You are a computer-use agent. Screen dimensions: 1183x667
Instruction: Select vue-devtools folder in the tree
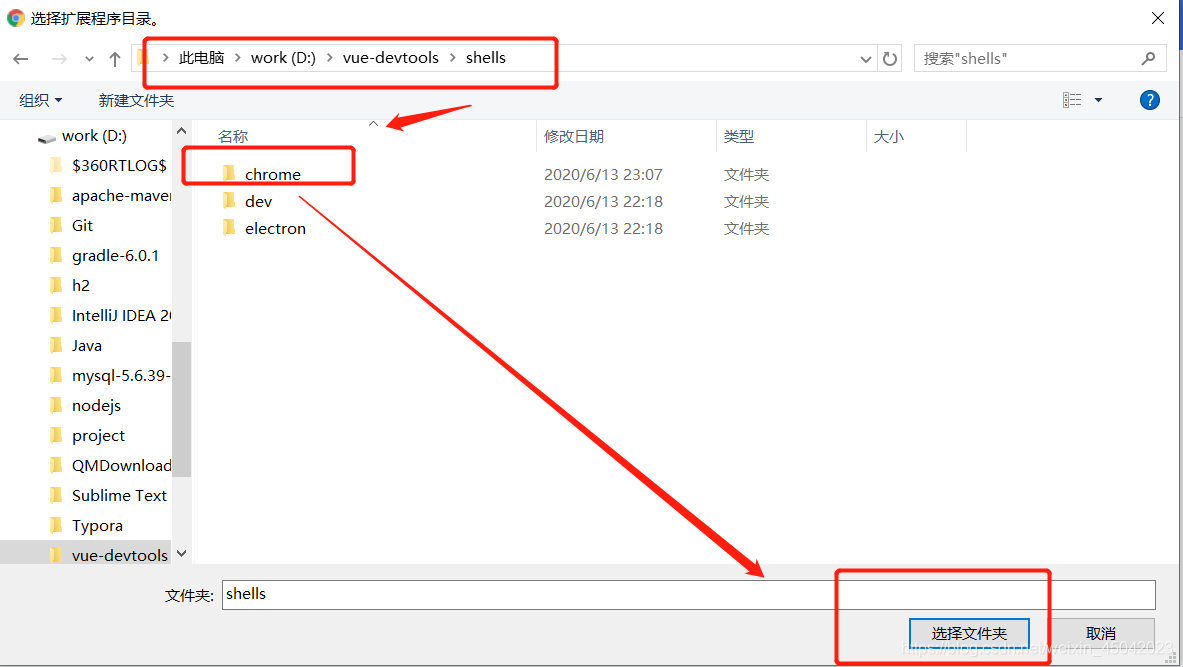120,555
